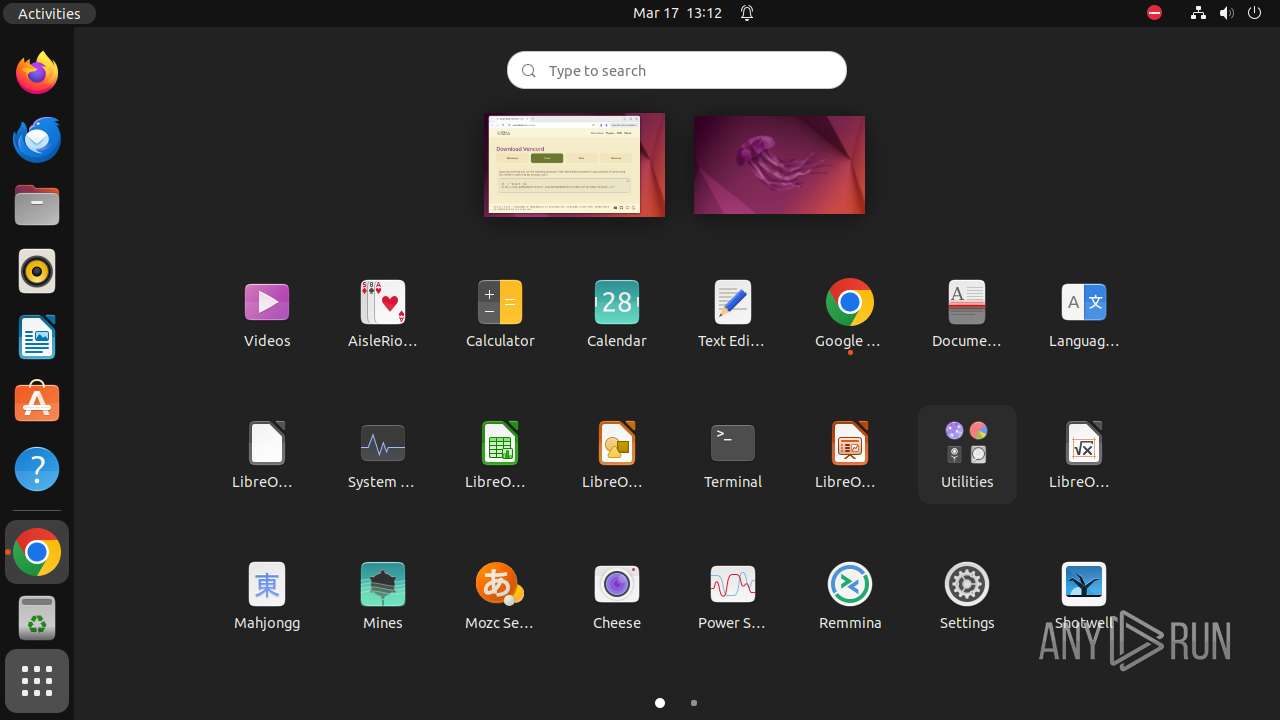Open Firefox from the dock
Screen dimensions: 1280x720
pos(37,73)
